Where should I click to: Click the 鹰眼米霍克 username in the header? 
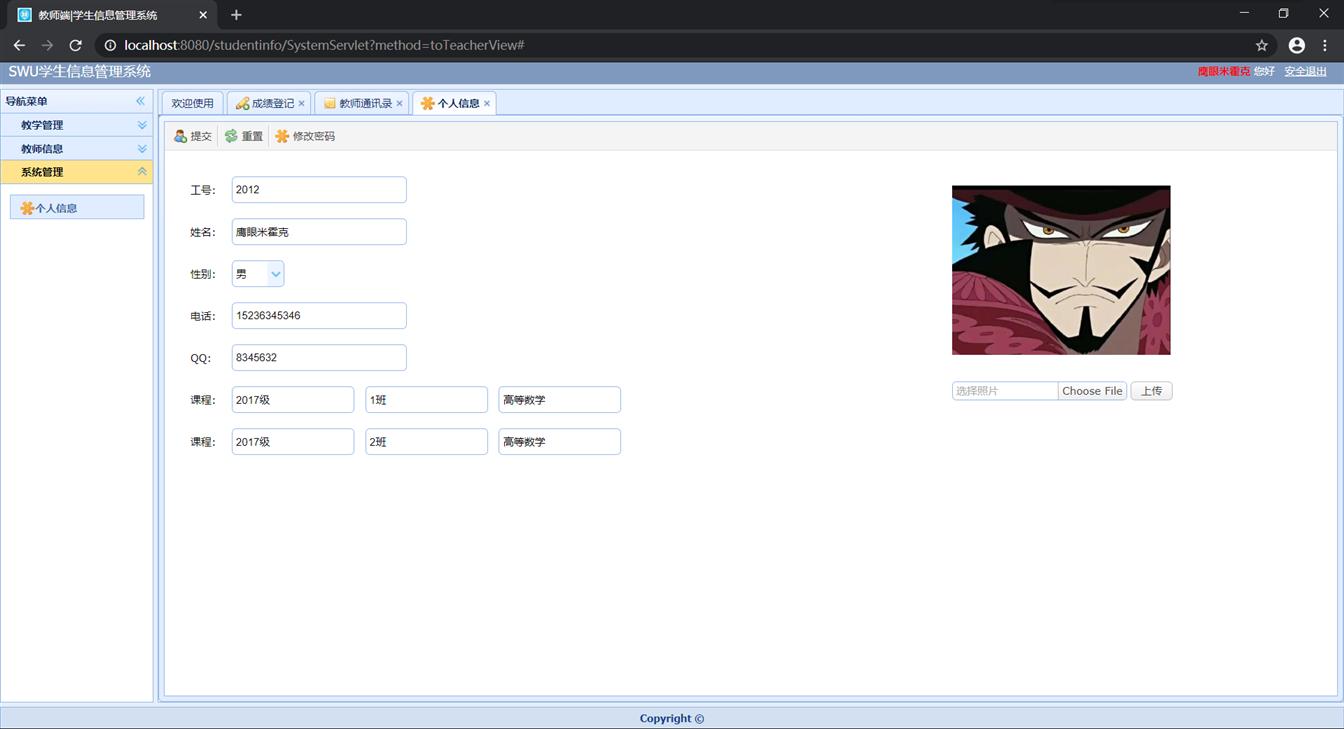point(1224,72)
